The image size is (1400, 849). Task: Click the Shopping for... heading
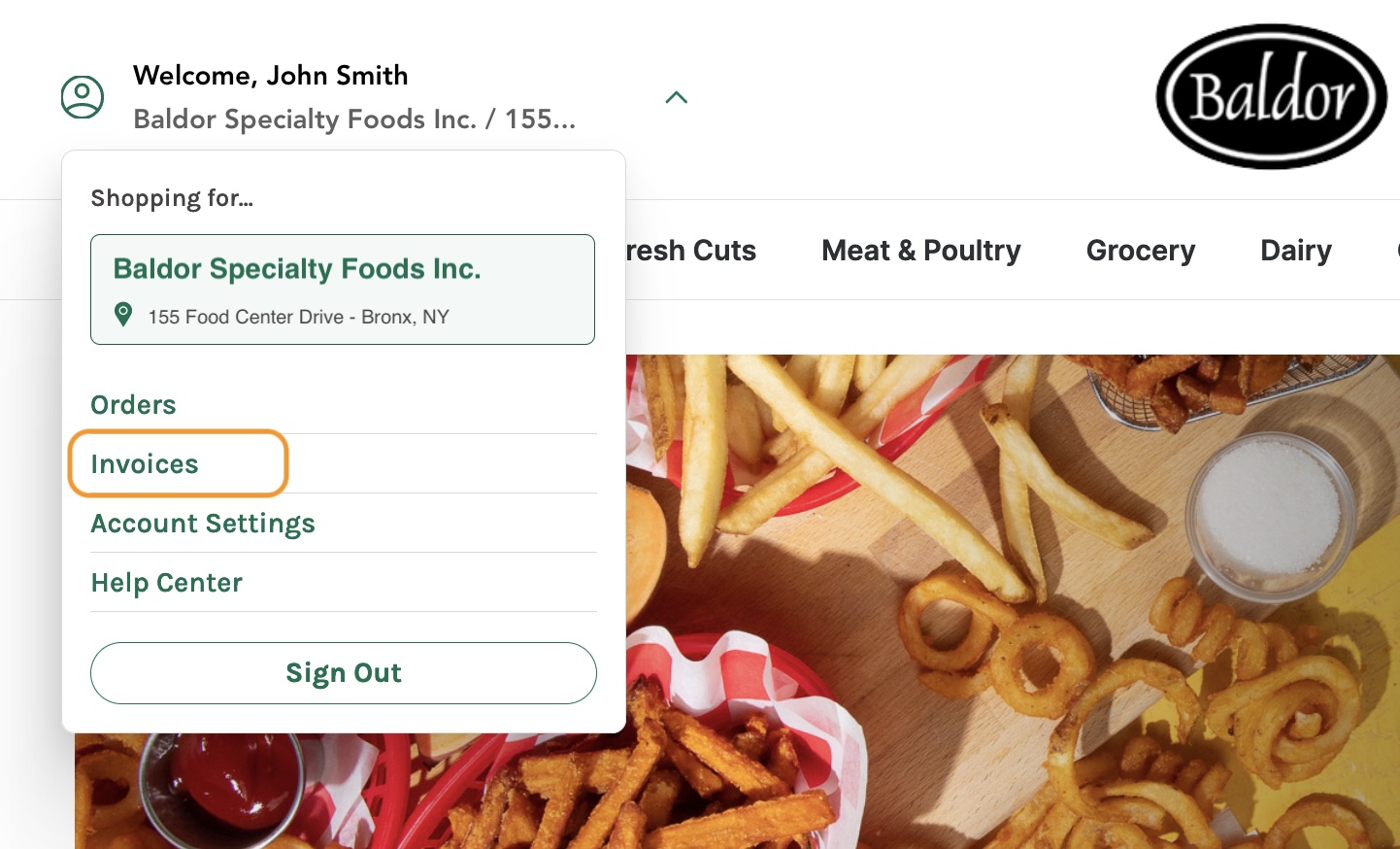172,198
